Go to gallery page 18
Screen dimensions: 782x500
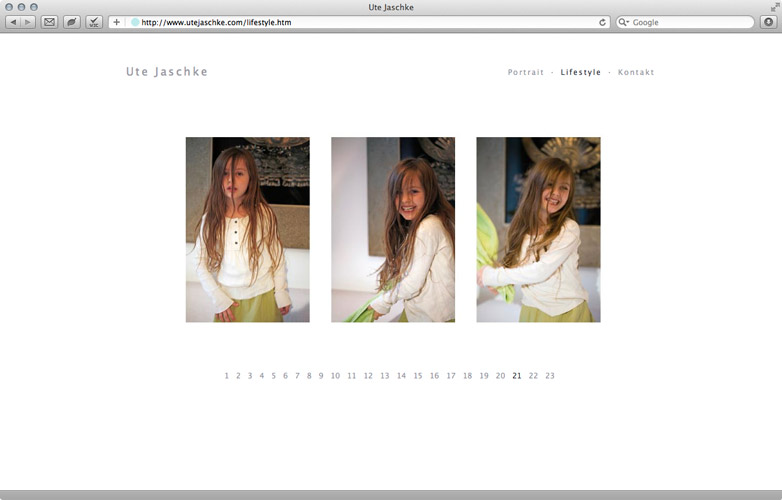(467, 376)
